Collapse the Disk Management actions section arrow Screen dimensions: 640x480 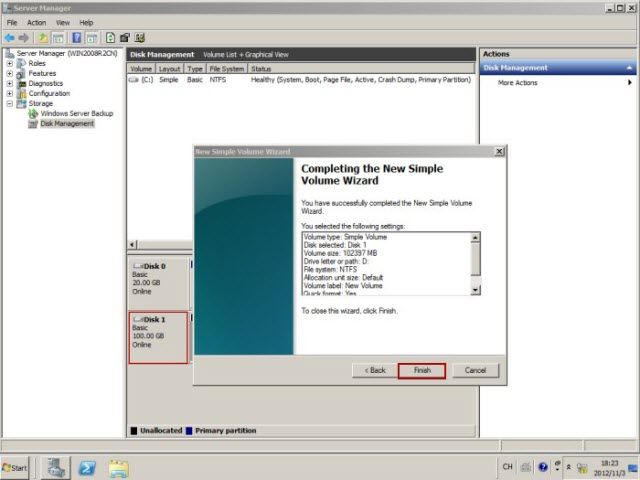(x=629, y=68)
